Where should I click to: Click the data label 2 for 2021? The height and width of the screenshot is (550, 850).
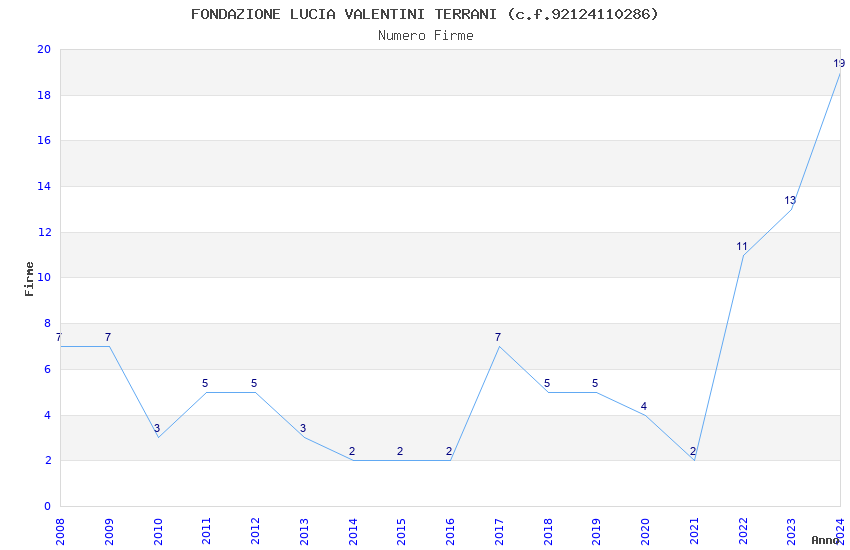[x=693, y=451]
